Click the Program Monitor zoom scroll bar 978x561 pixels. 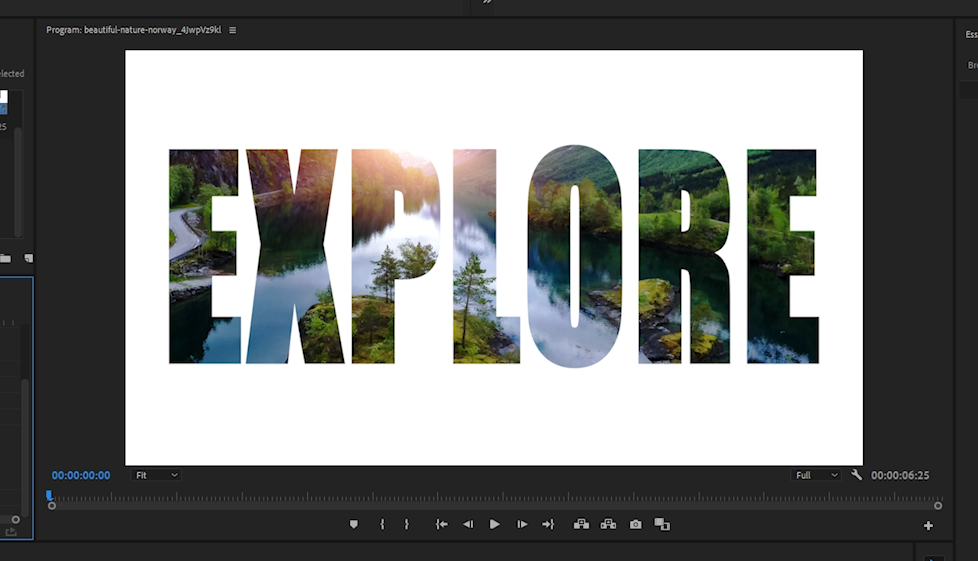pos(495,506)
